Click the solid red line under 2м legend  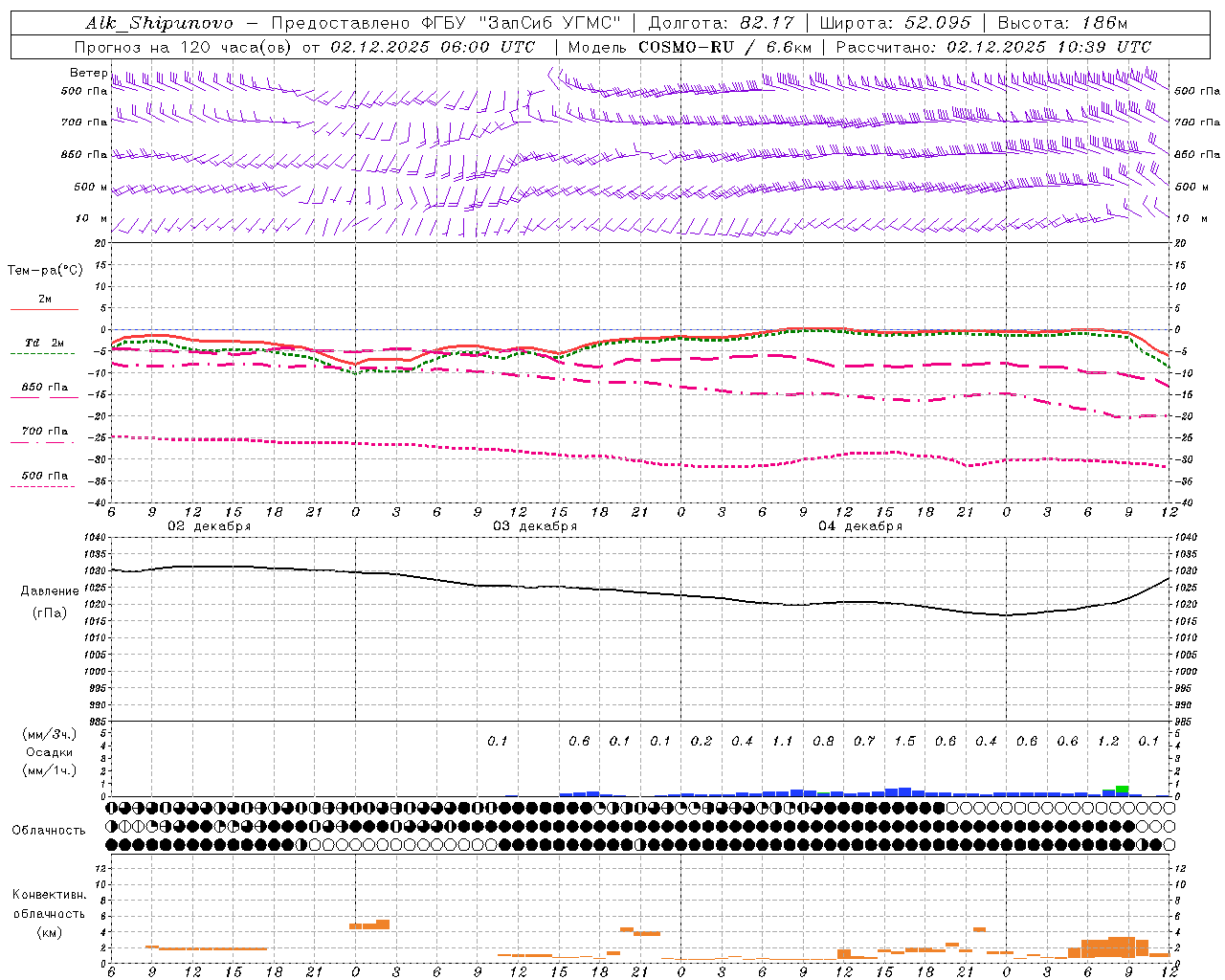coord(44,309)
